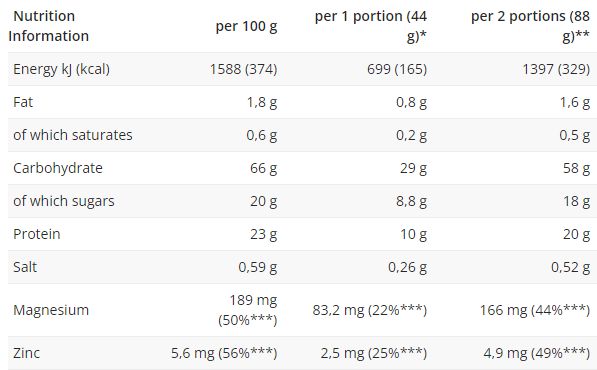Select the Protein row label
597x370 pixels.
[37, 234]
